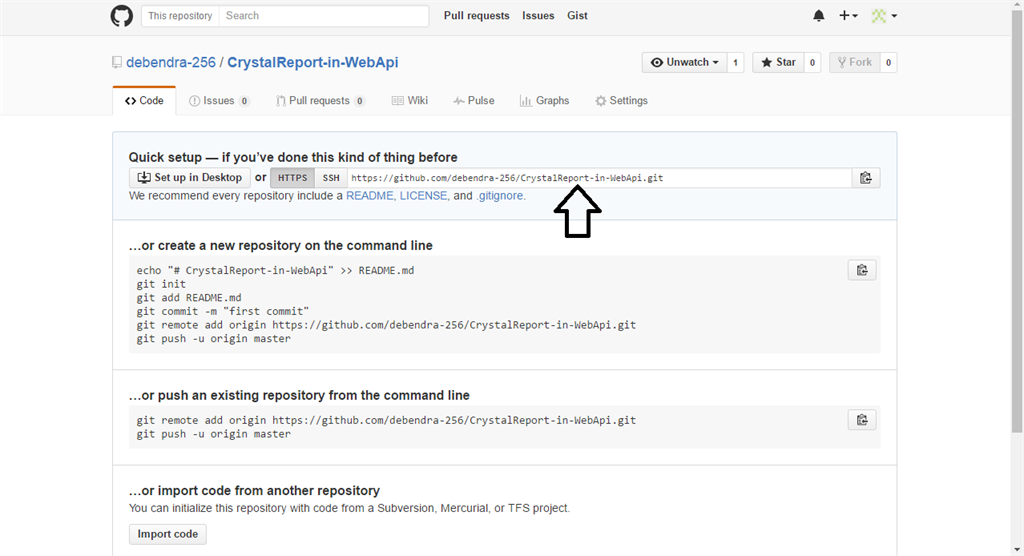The image size is (1024, 556).
Task: Click the echo README.md command line
Action: [x=275, y=270]
